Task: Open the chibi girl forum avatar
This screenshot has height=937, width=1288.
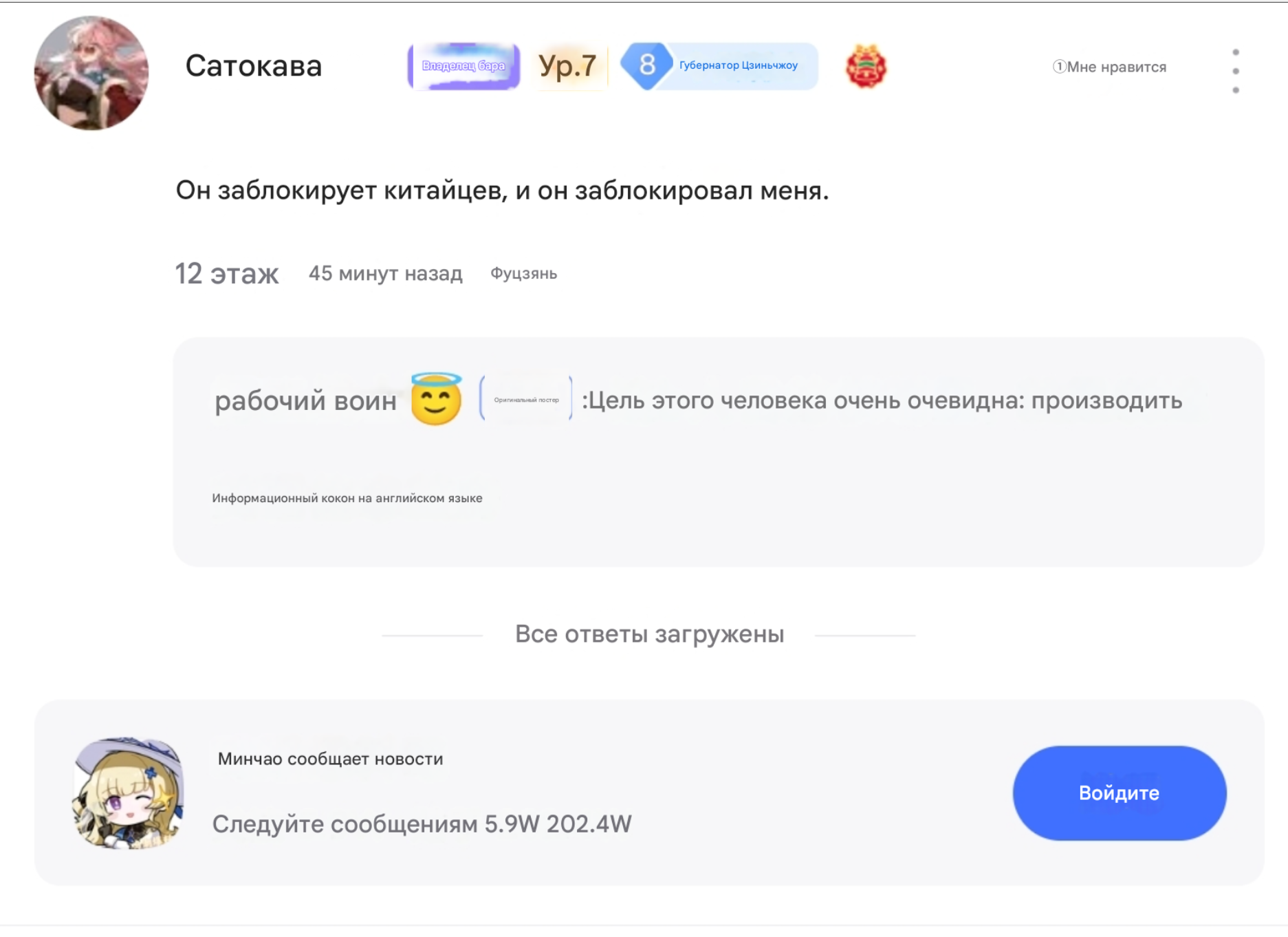Action: [x=128, y=793]
